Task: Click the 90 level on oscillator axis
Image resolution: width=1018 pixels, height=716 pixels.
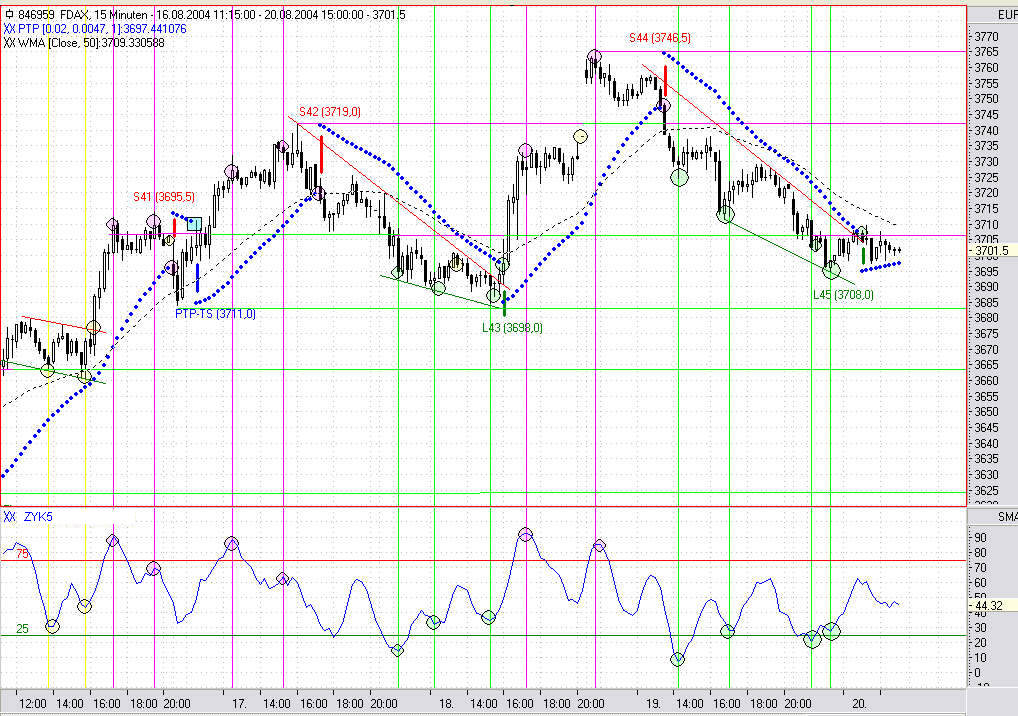Action: pyautogui.click(x=980, y=537)
